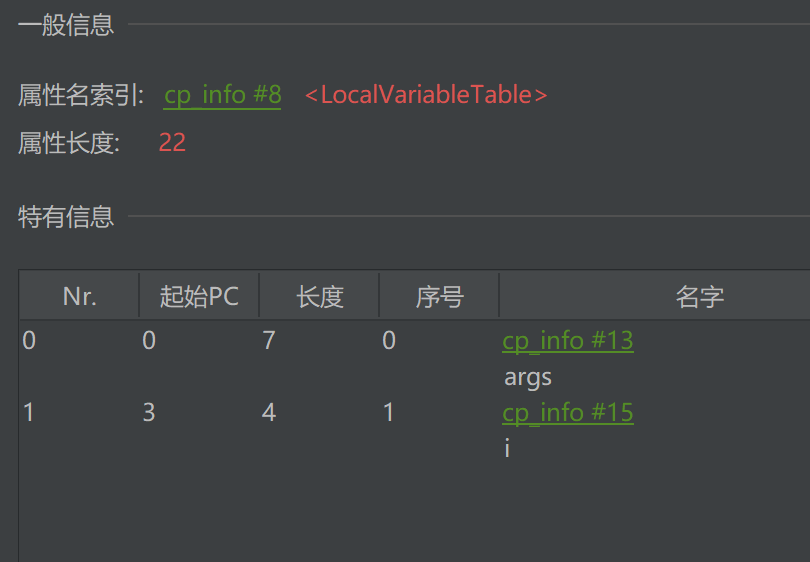
Task: Click the 长度 value 4 in second row
Action: pos(268,413)
